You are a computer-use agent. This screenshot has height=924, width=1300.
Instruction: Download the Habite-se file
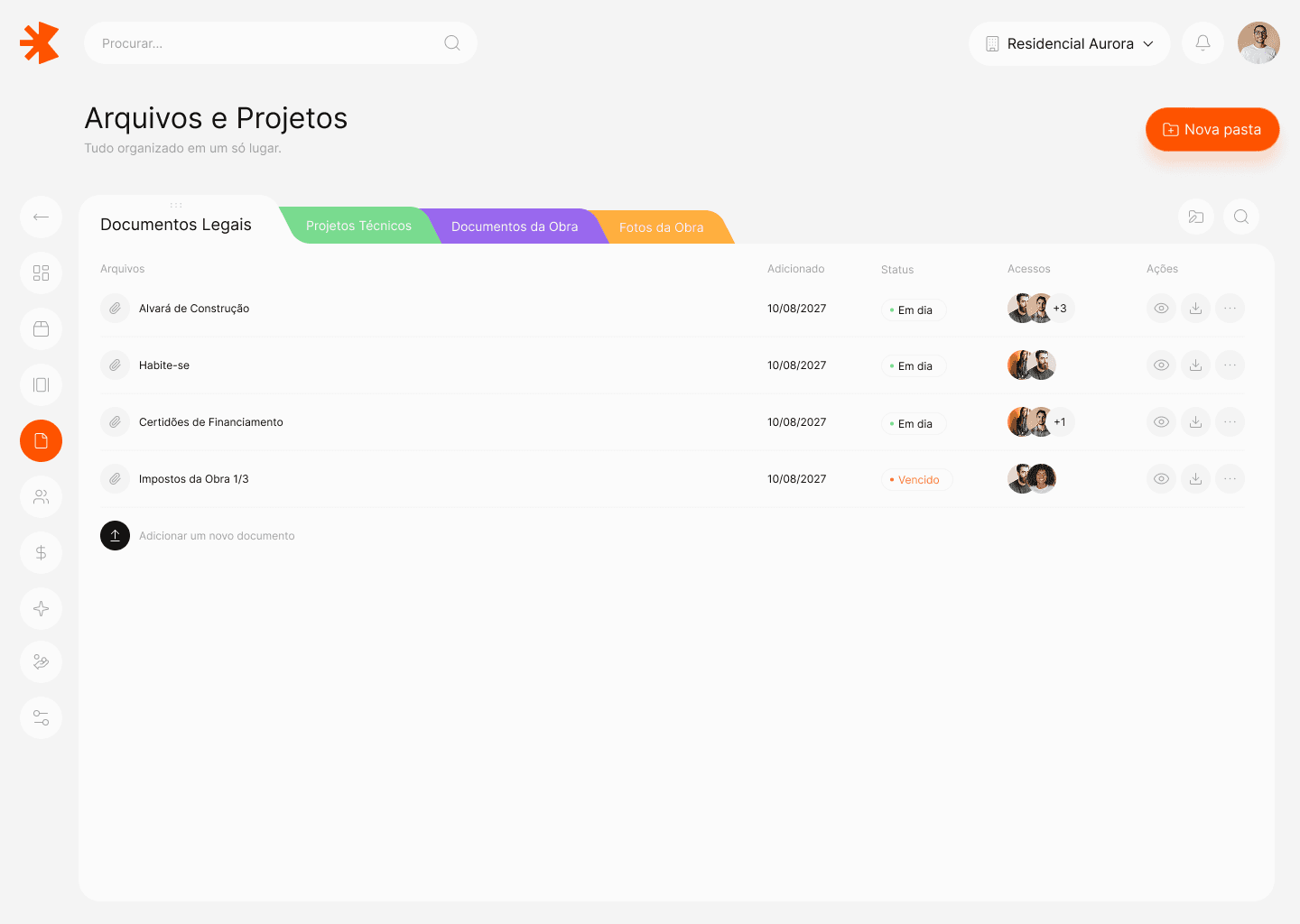(x=1195, y=365)
